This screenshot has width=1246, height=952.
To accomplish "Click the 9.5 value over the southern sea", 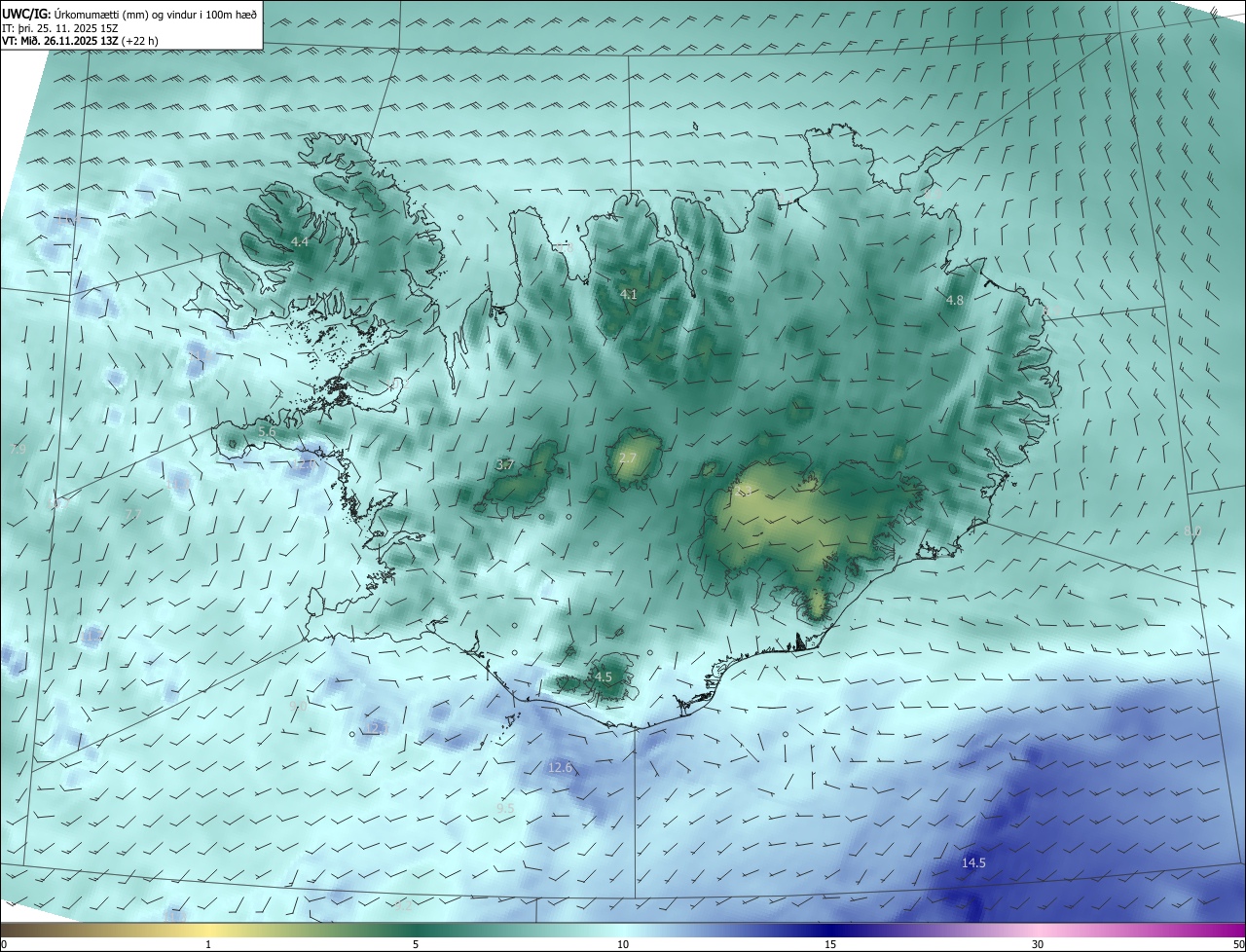I will pyautogui.click(x=504, y=809).
